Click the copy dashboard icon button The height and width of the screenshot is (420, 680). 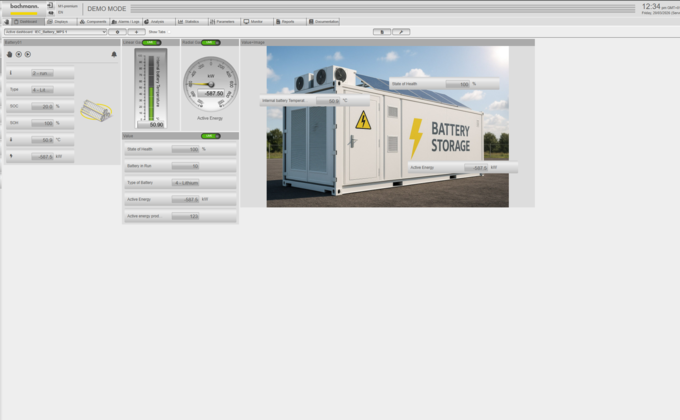382,32
